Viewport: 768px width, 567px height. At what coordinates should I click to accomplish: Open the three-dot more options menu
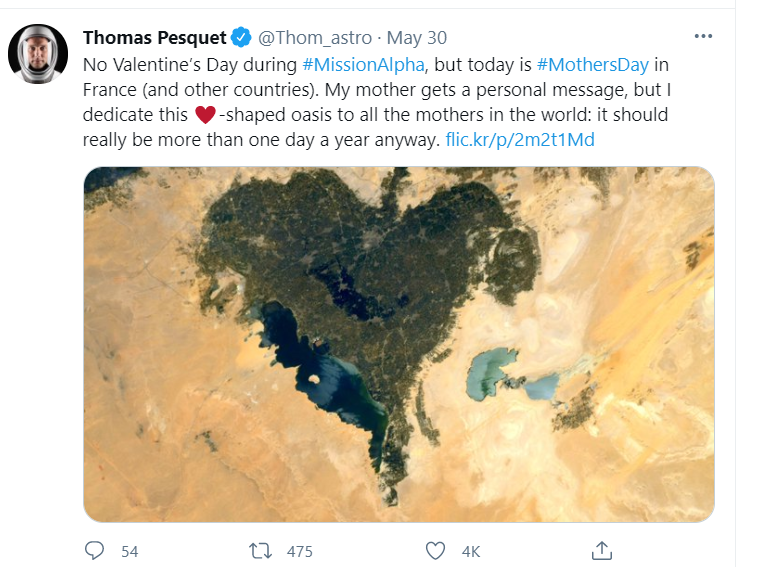[x=704, y=37]
